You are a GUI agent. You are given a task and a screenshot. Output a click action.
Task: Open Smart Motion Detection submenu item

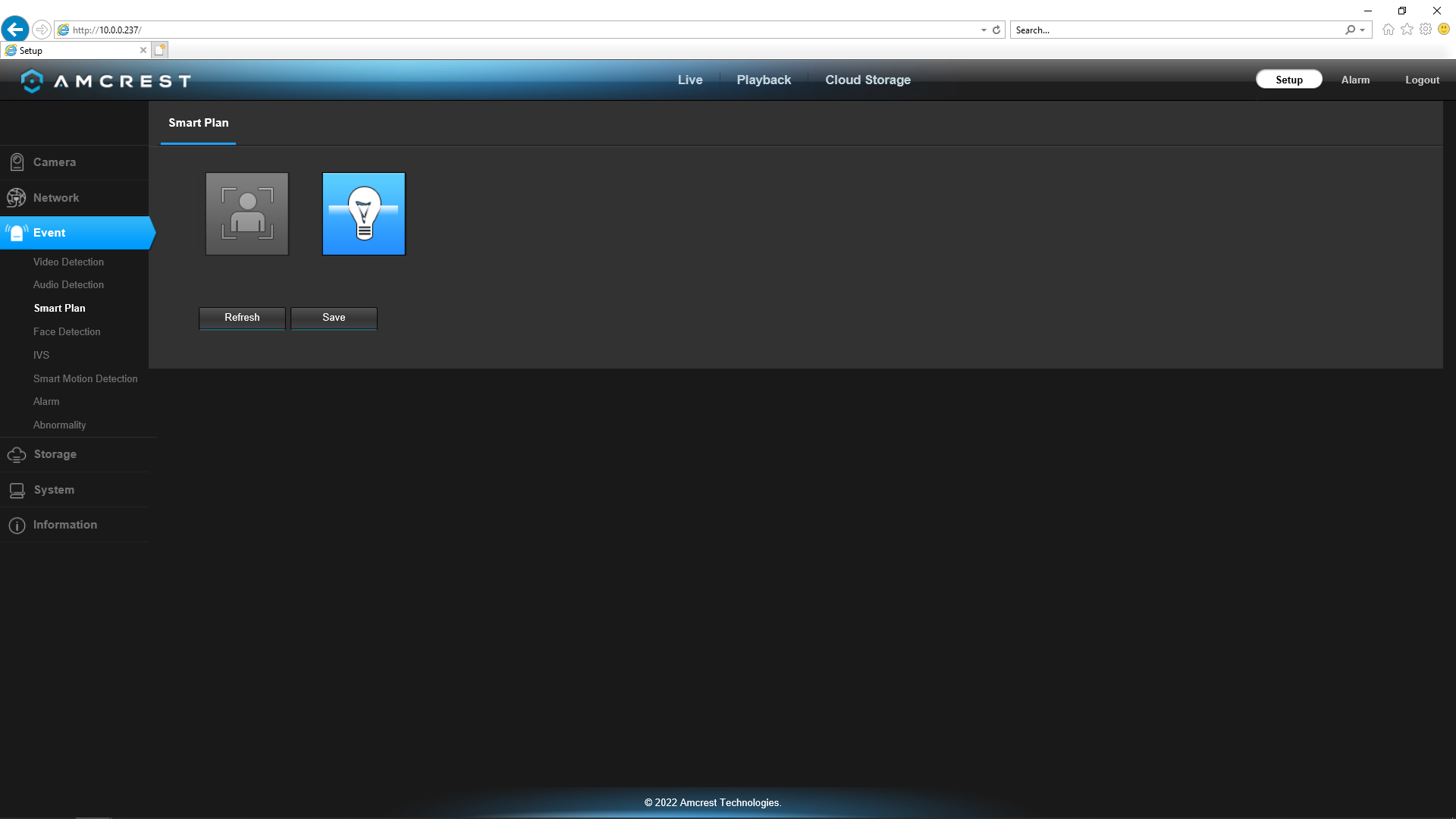tap(86, 378)
